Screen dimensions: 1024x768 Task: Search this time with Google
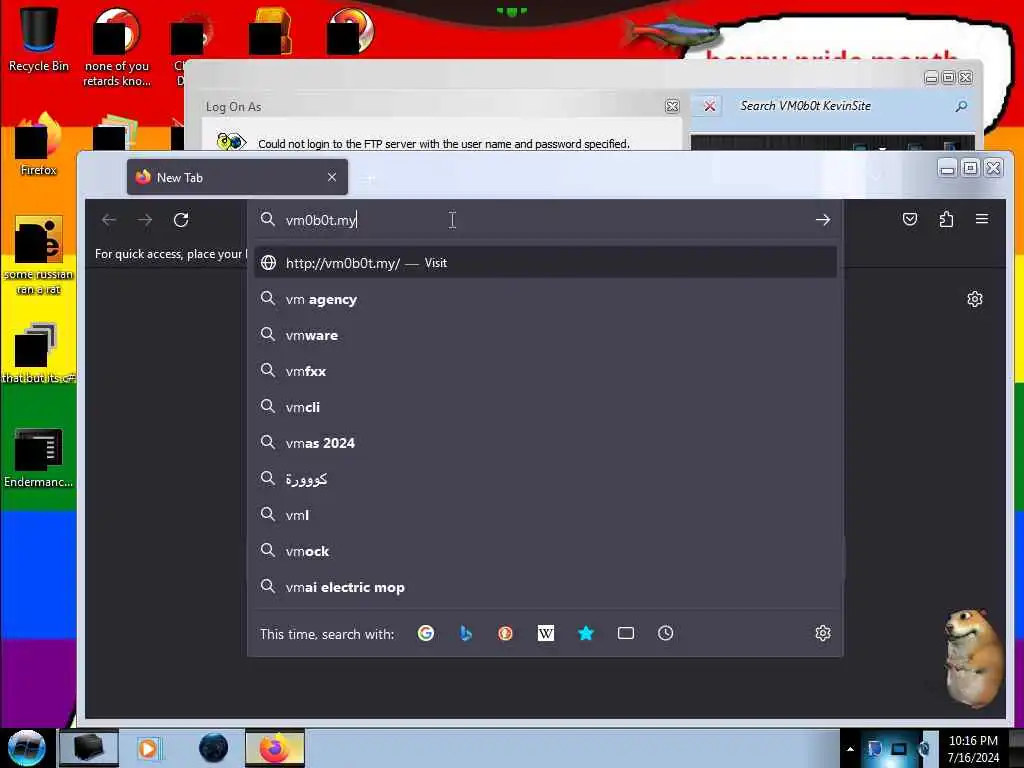426,633
